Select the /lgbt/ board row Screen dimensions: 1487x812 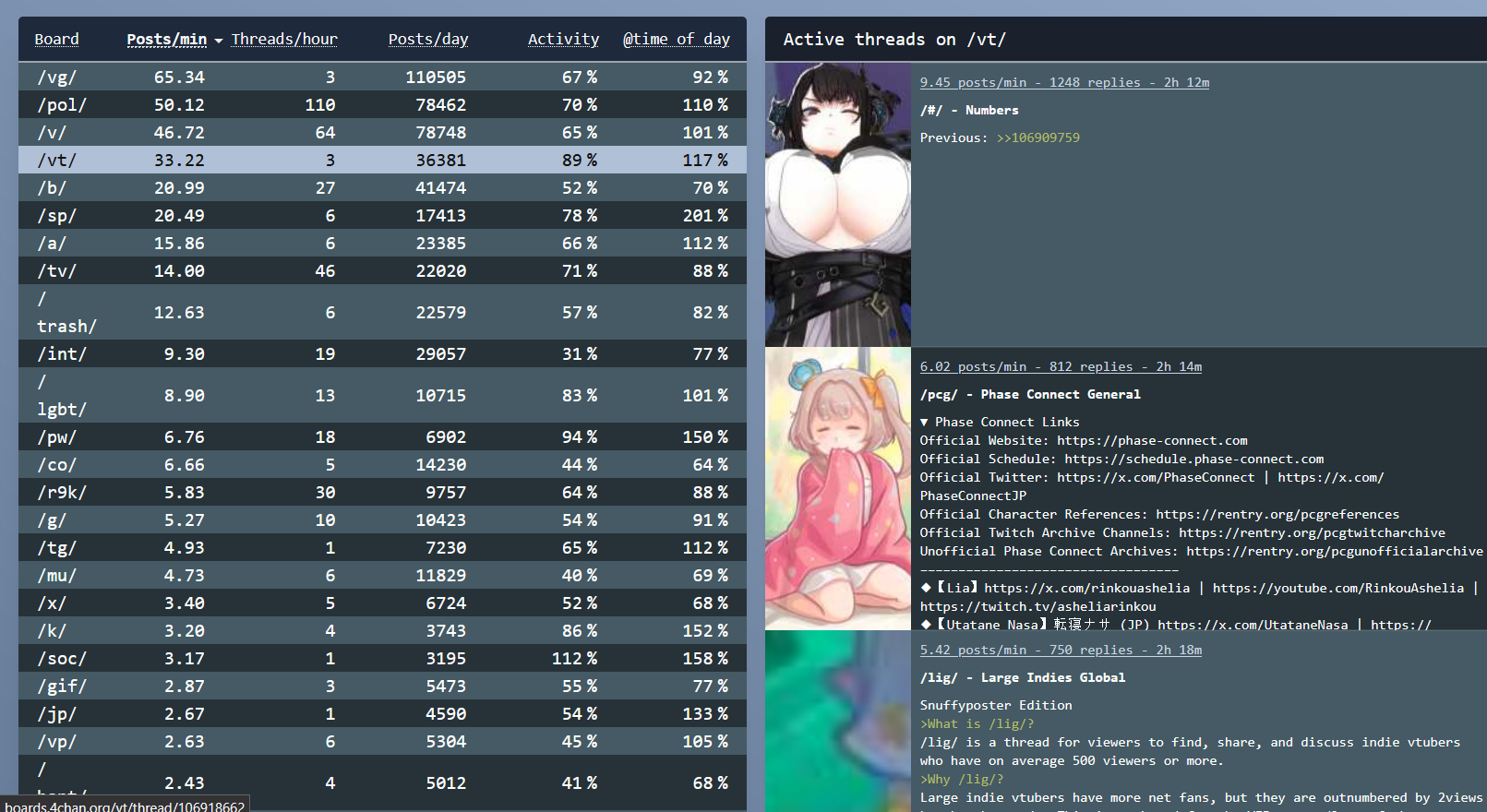pos(382,395)
